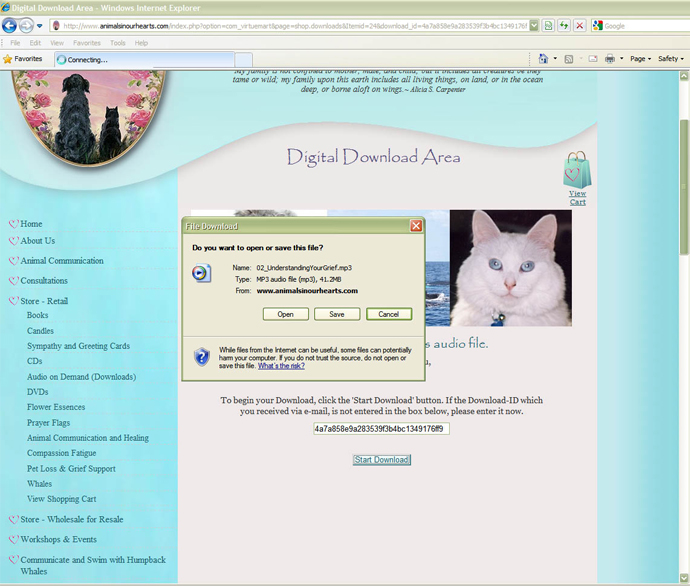Open the File menu
This screenshot has width=690, height=586.
(x=15, y=43)
